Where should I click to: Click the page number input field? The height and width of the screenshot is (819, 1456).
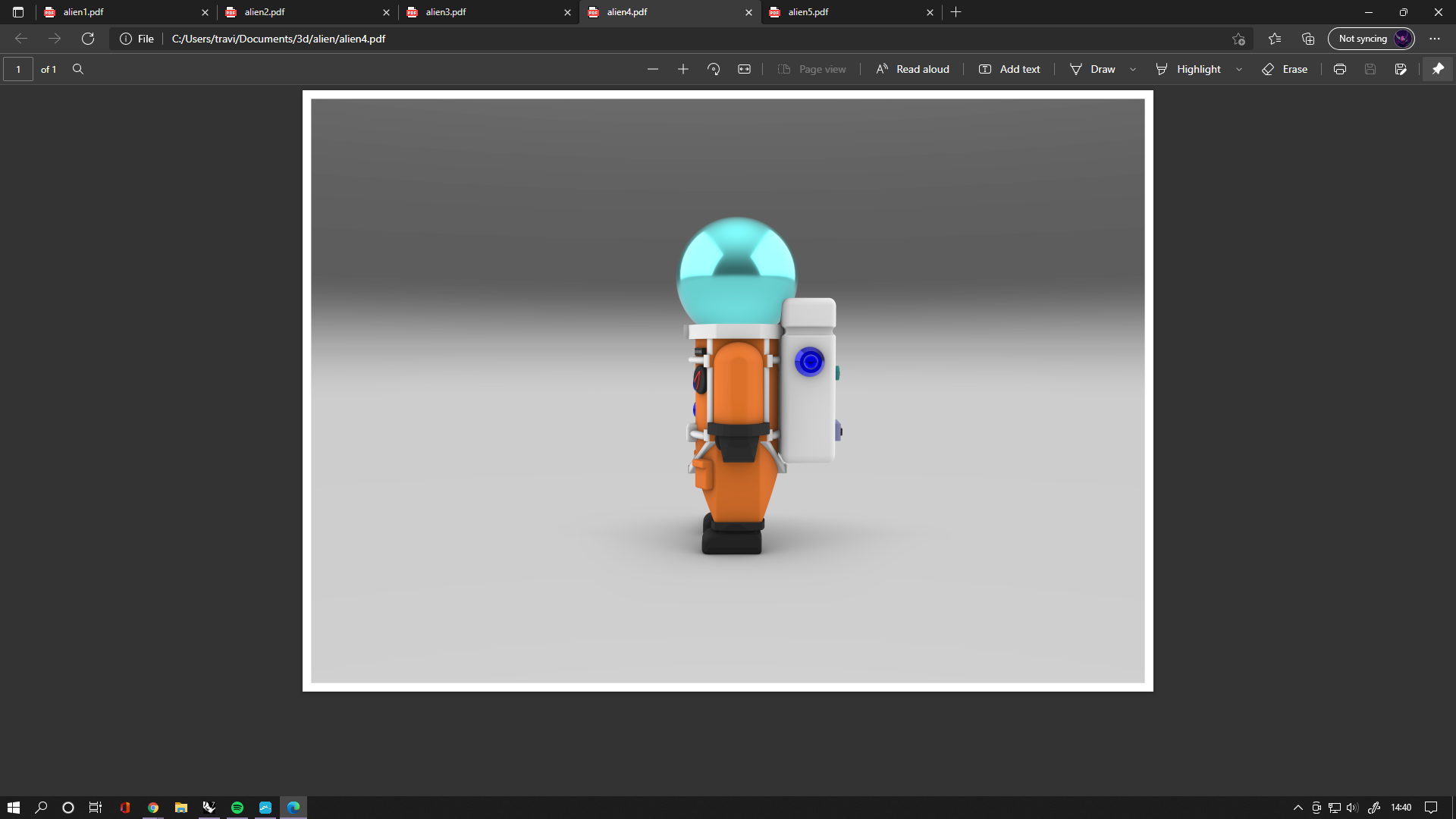(18, 69)
